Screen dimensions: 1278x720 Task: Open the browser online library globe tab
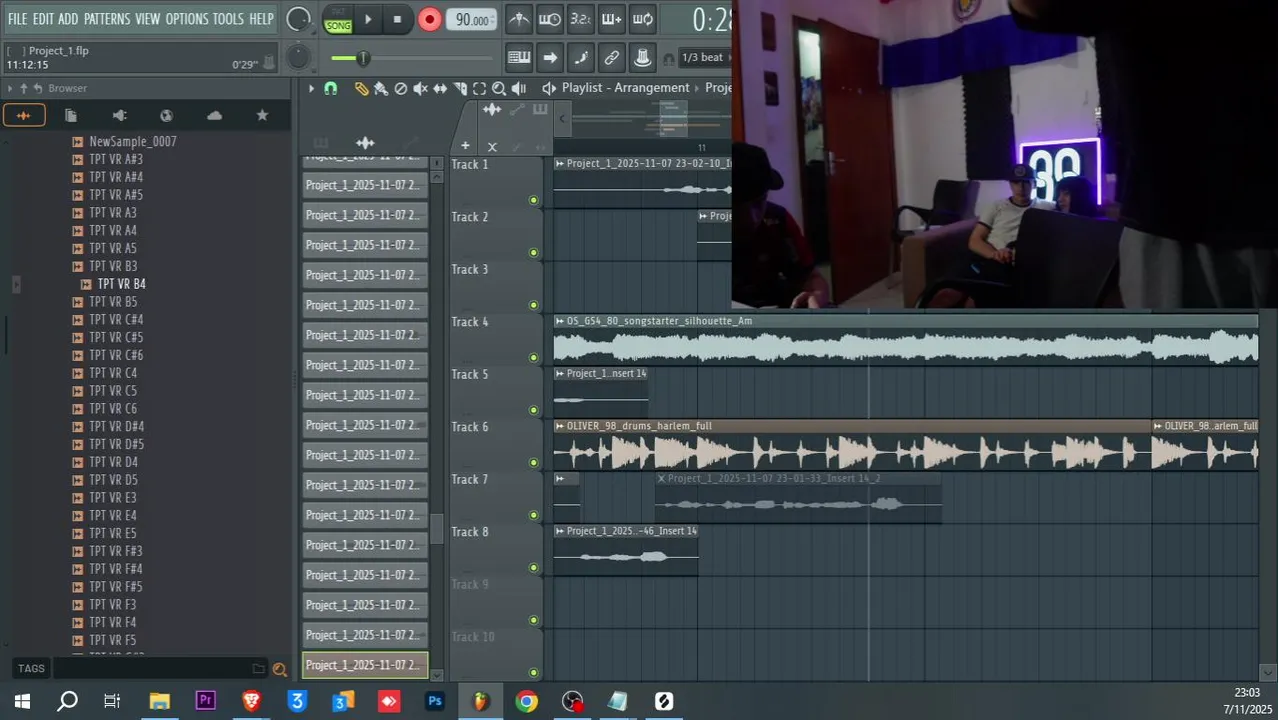coord(166,115)
